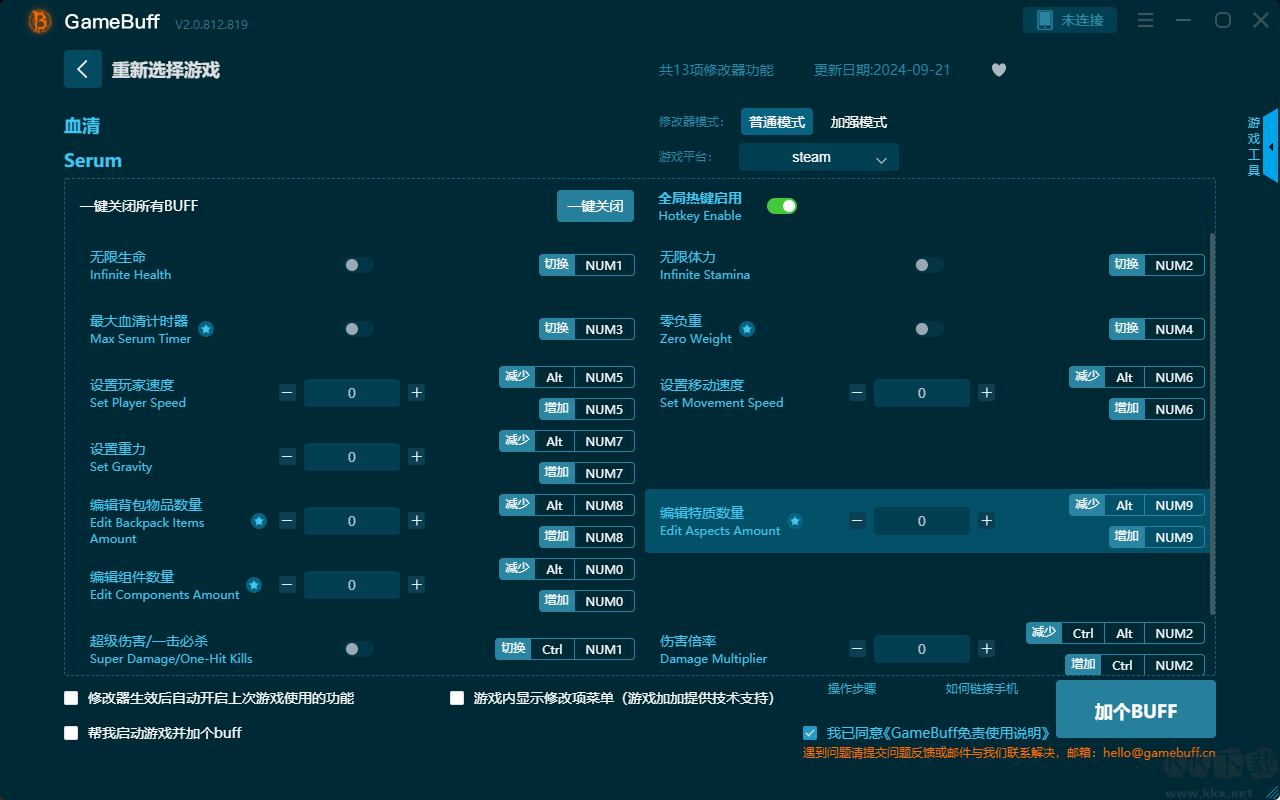Image resolution: width=1280 pixels, height=800 pixels.
Task: Select the enhanced mode tab
Action: pyautogui.click(x=858, y=122)
